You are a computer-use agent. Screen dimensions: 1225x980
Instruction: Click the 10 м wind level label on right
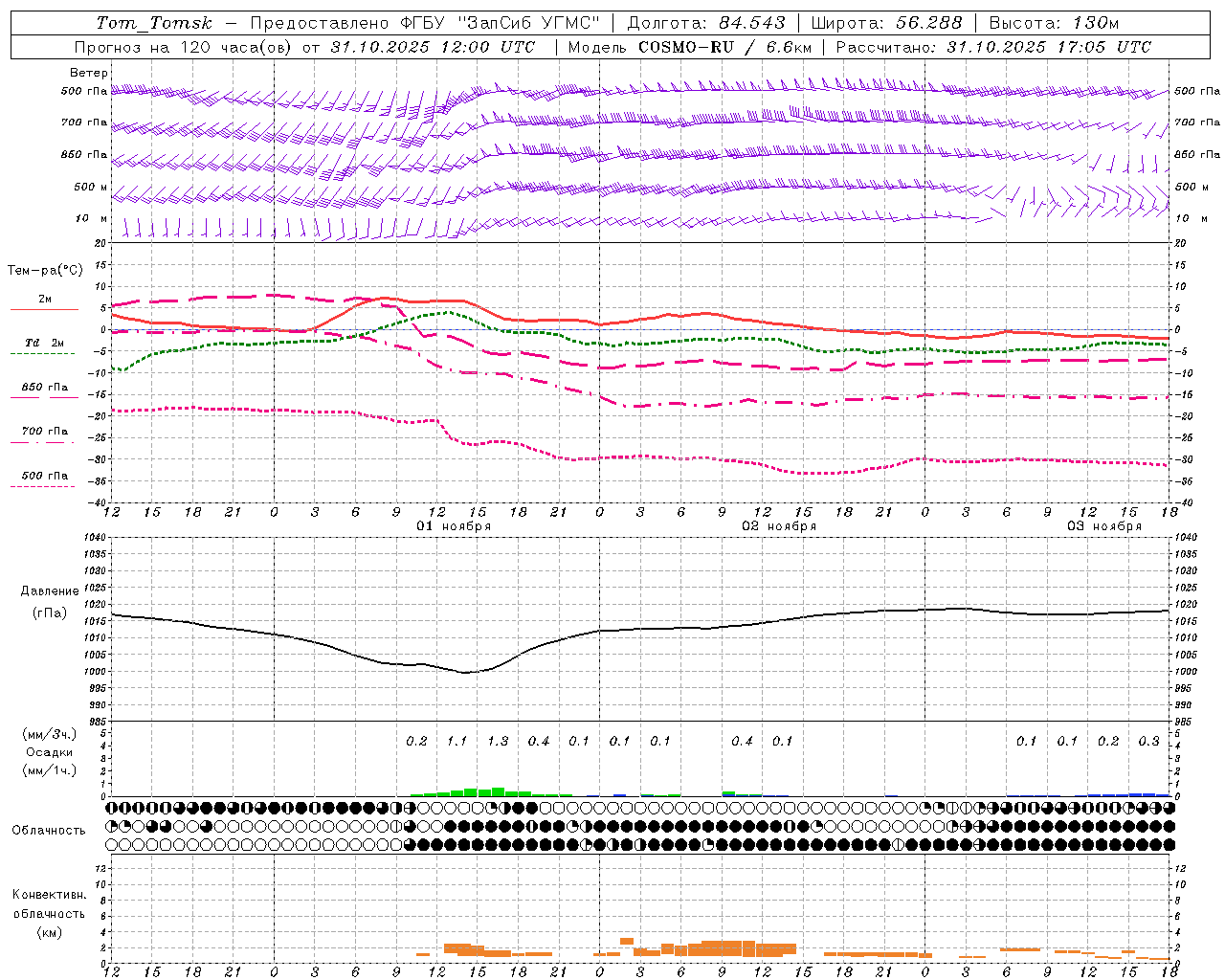[1192, 218]
